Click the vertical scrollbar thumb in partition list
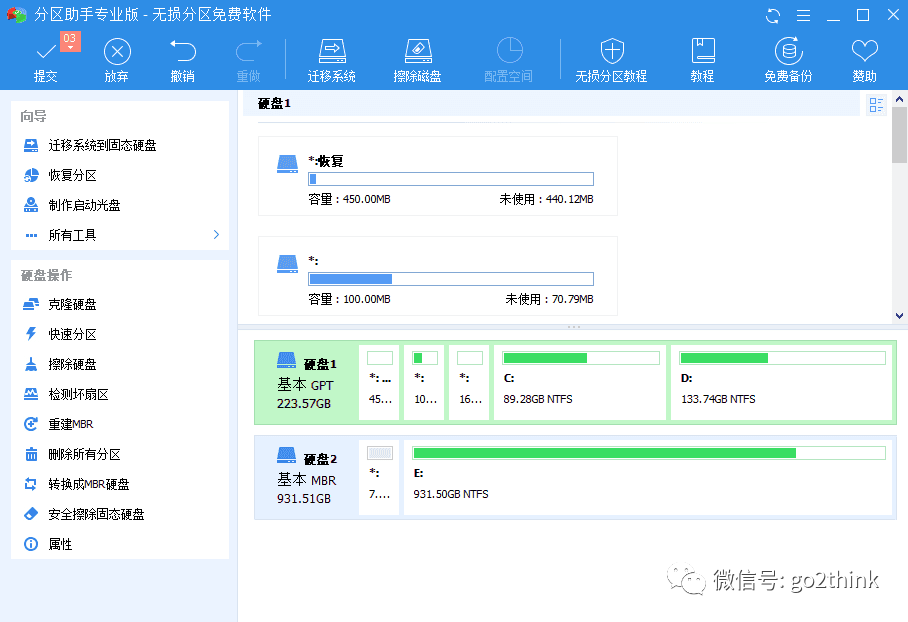 click(x=899, y=135)
